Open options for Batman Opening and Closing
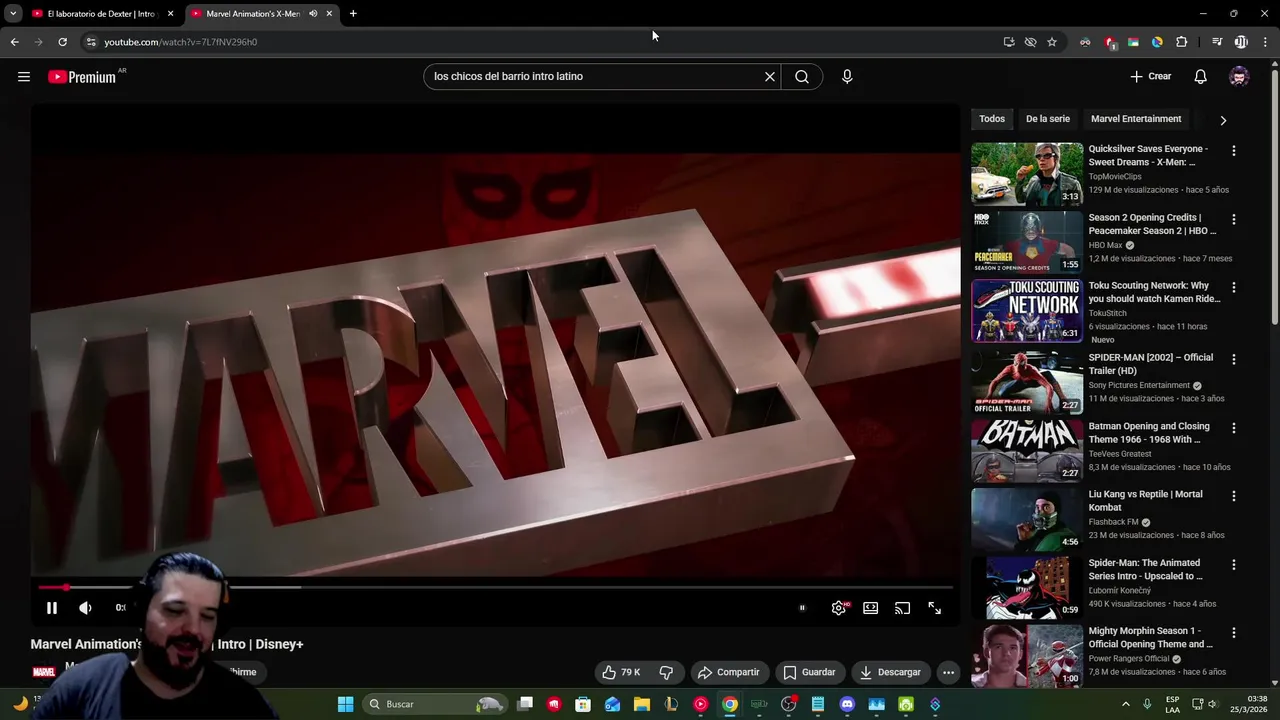 tap(1233, 428)
